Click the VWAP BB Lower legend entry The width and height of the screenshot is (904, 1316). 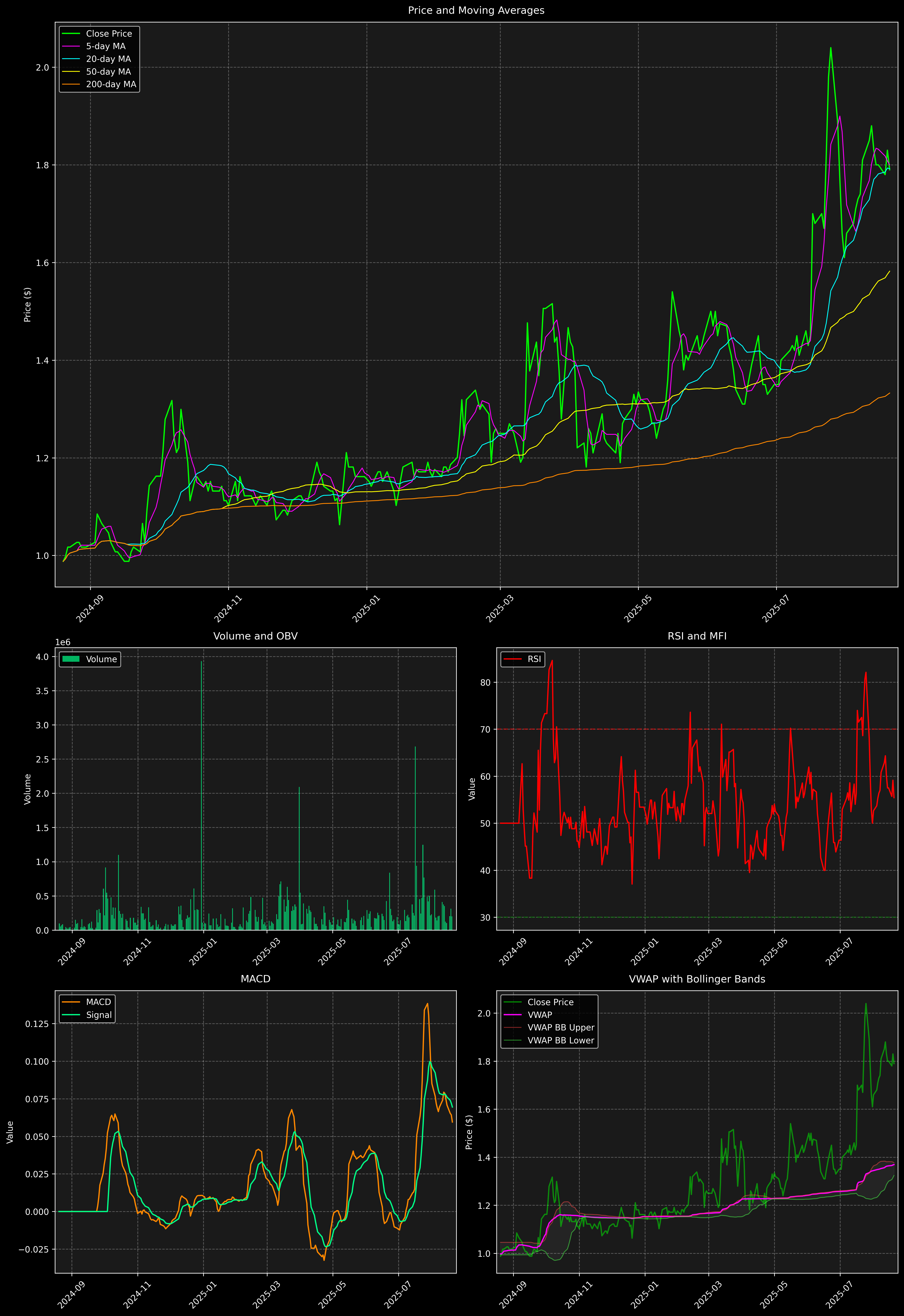click(560, 1040)
